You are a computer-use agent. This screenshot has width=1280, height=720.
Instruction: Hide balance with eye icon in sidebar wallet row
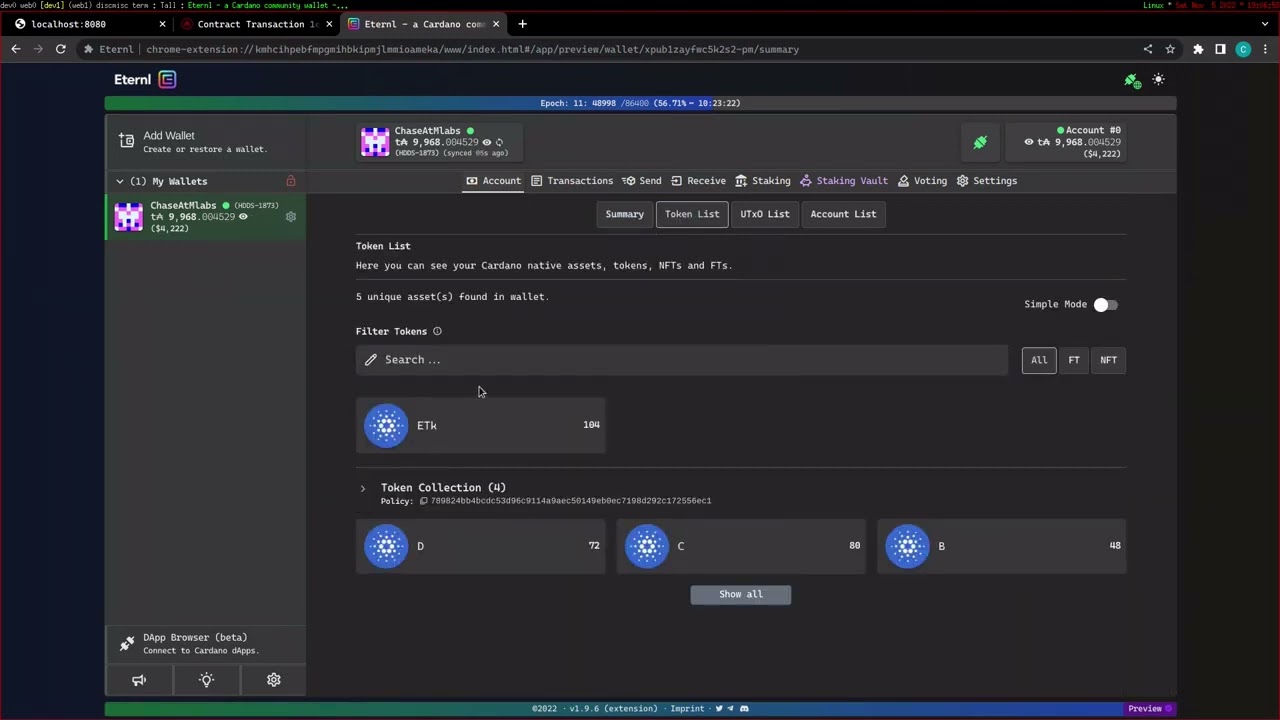point(242,217)
